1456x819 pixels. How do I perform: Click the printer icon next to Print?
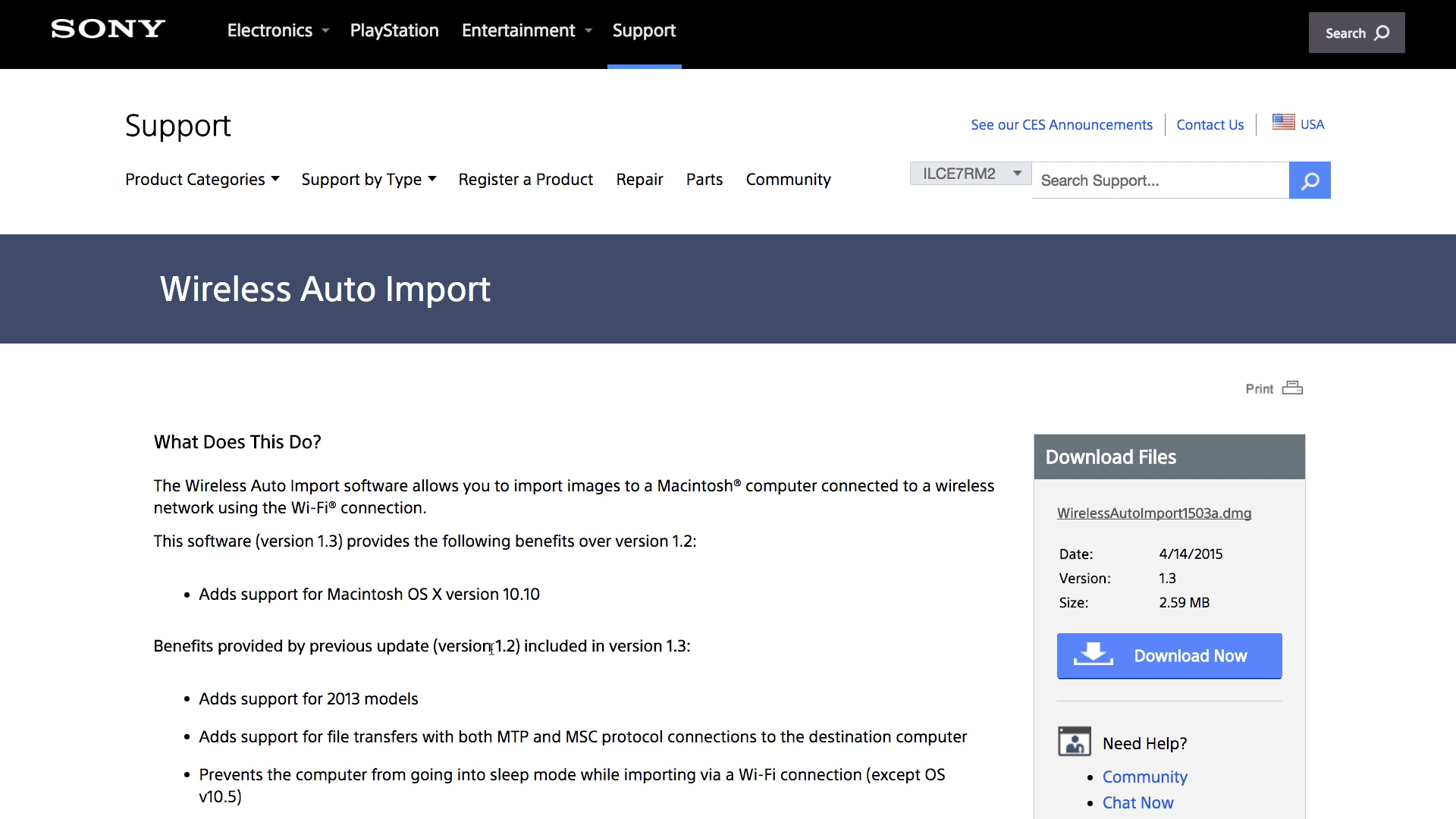point(1292,388)
